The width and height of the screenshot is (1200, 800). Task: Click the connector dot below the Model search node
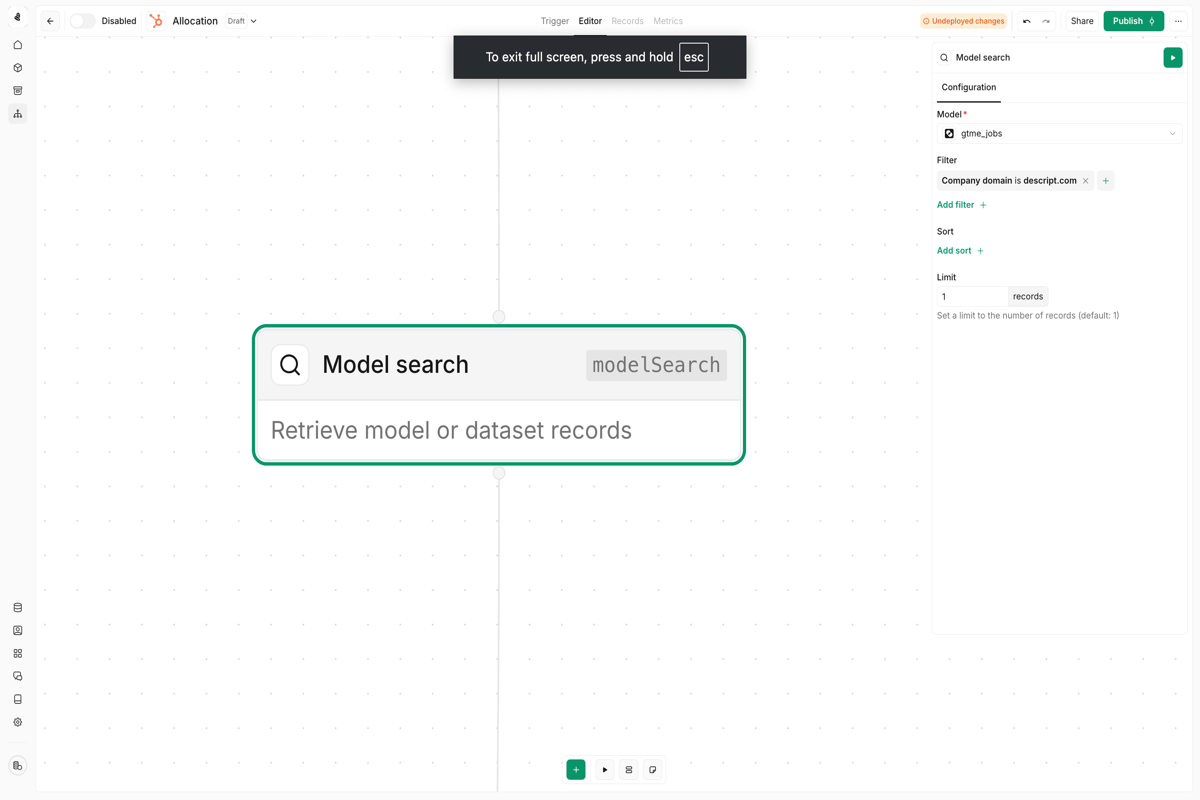pos(499,473)
